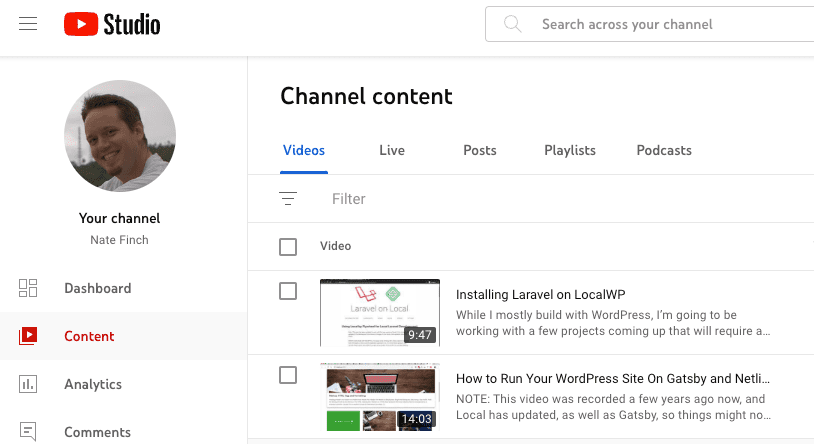Image resolution: width=814 pixels, height=444 pixels.
Task: Click the Your channel label
Action: pyautogui.click(x=119, y=218)
